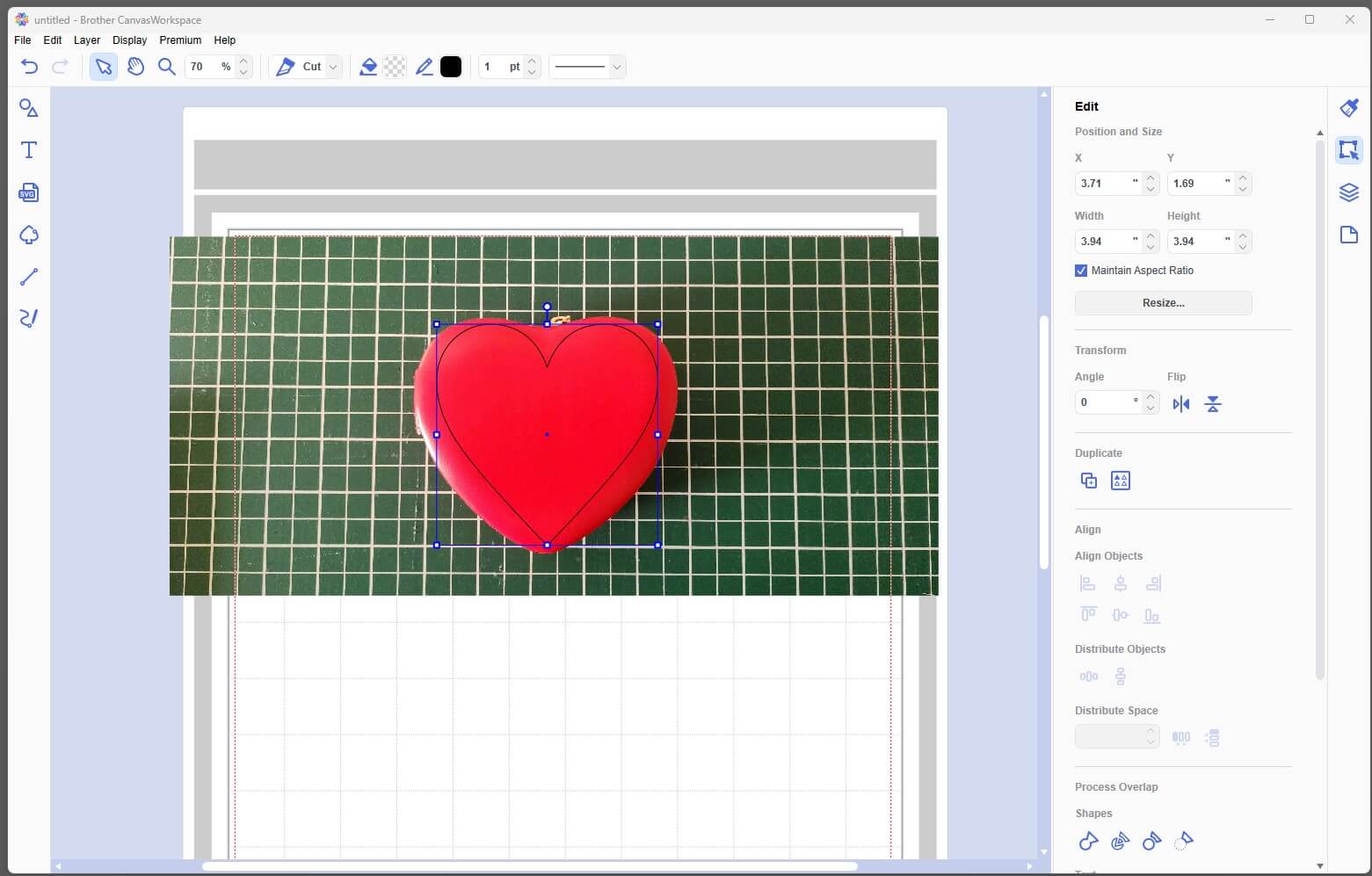This screenshot has height=876, width=1372.
Task: Open the Artboard page panel icon
Action: pos(1349,235)
